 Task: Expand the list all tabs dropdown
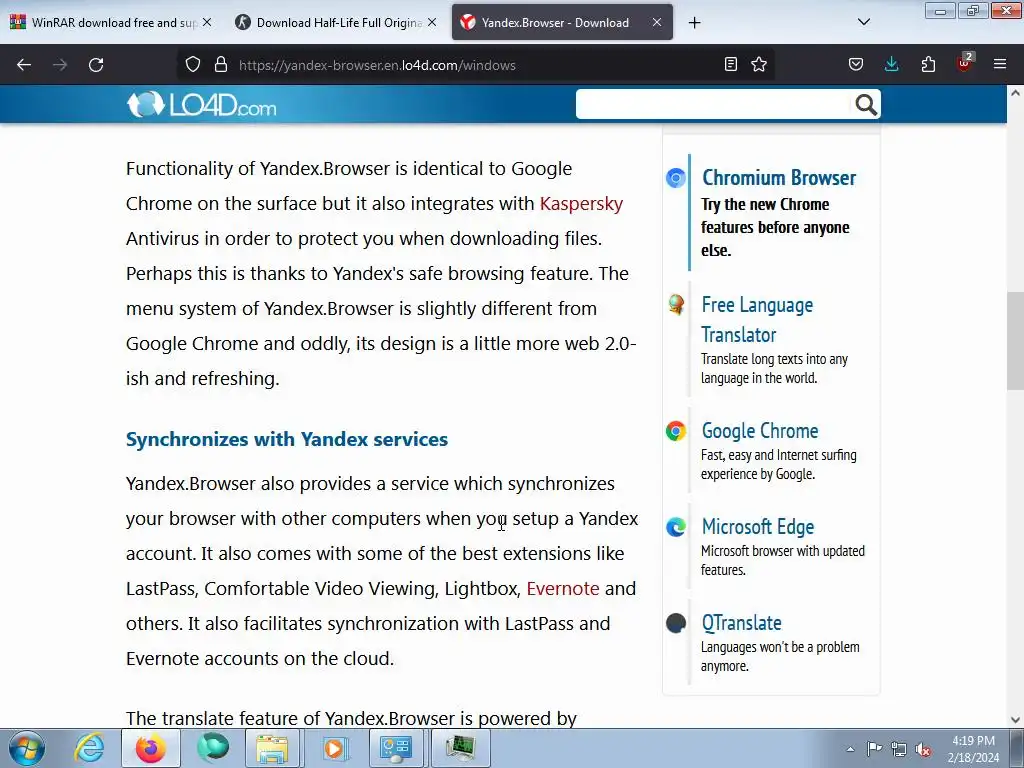(x=863, y=22)
